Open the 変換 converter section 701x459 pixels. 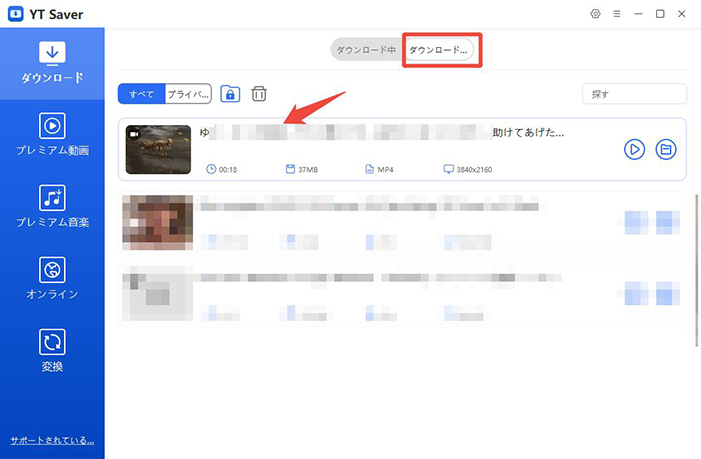tap(52, 350)
